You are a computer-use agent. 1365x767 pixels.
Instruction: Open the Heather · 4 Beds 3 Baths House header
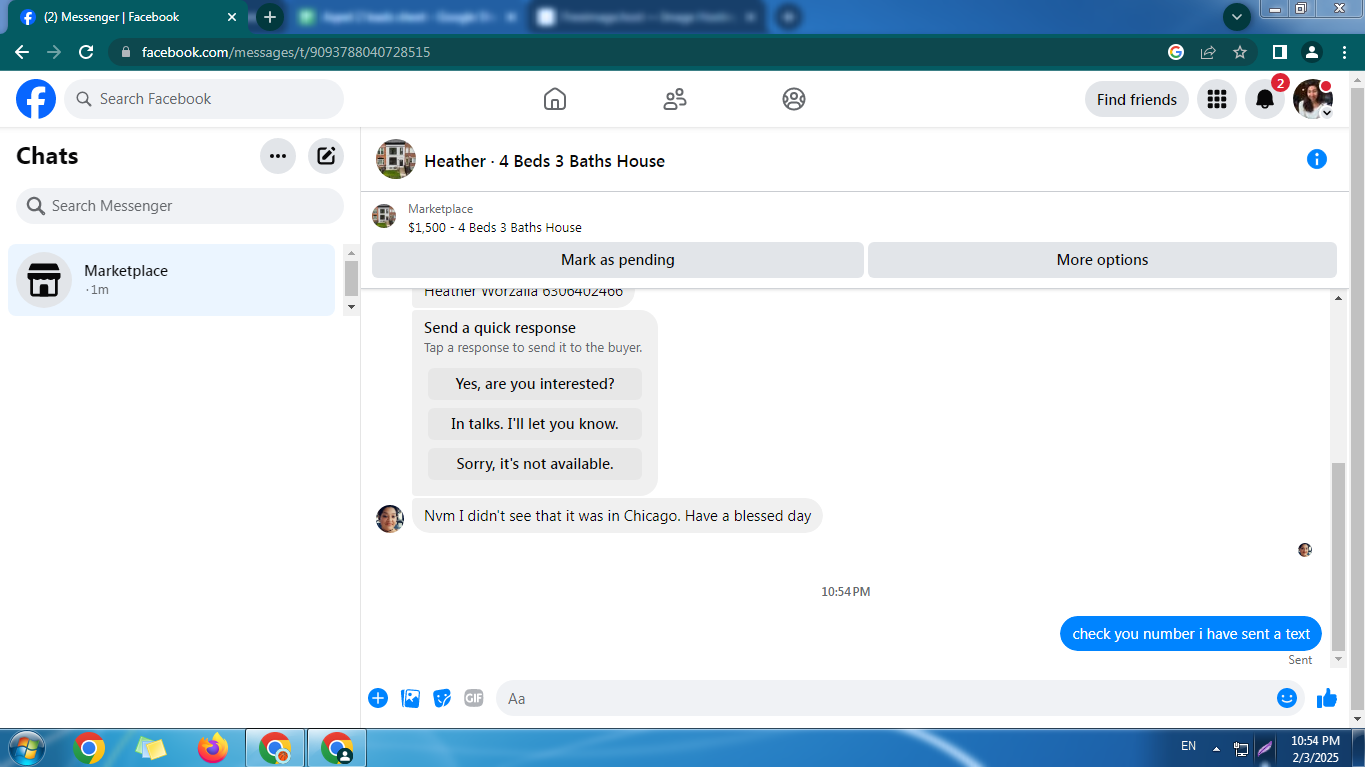544,161
